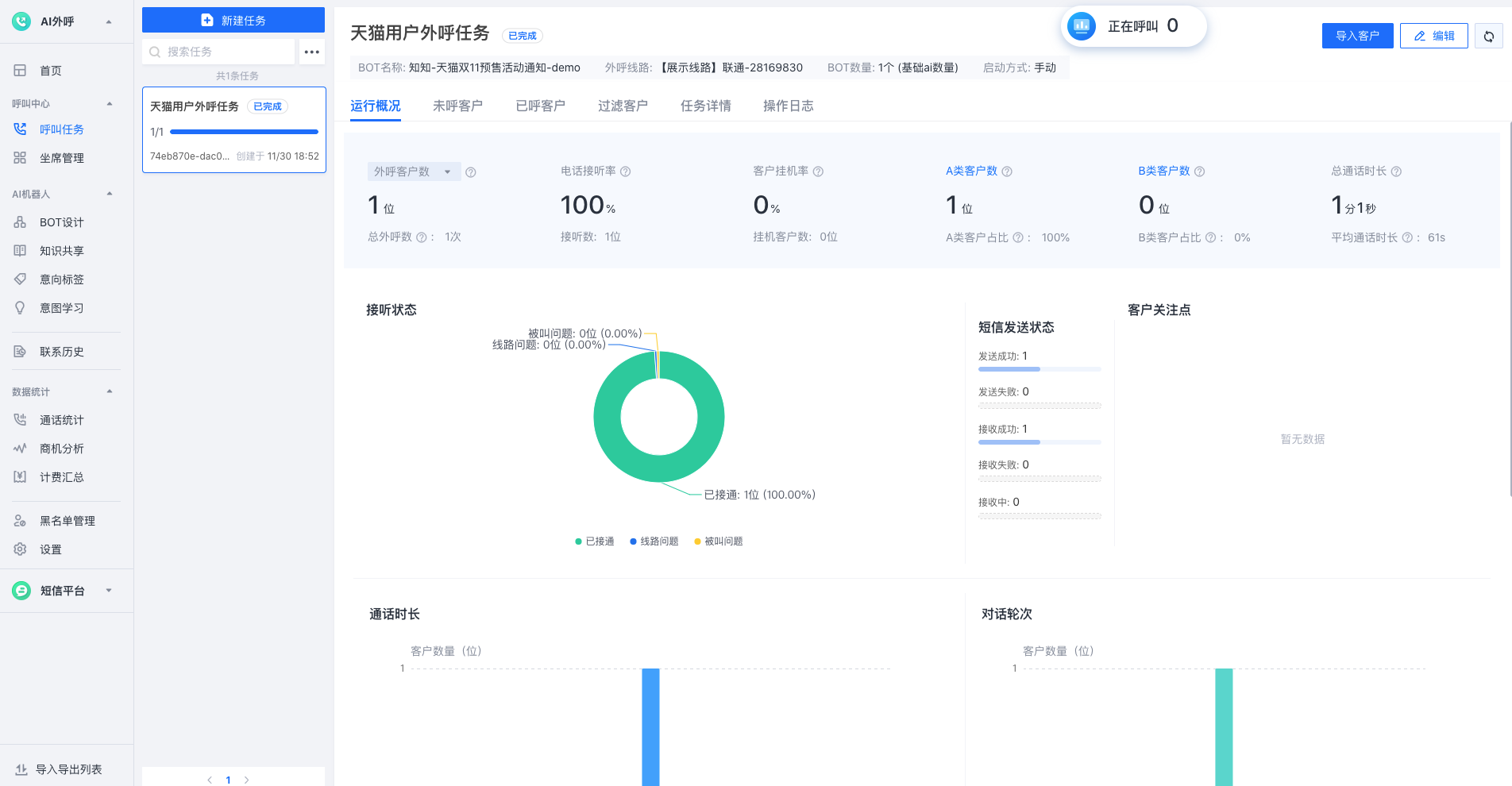
Task: Expand the 短信平台 dropdown arrow
Action: click(x=109, y=591)
